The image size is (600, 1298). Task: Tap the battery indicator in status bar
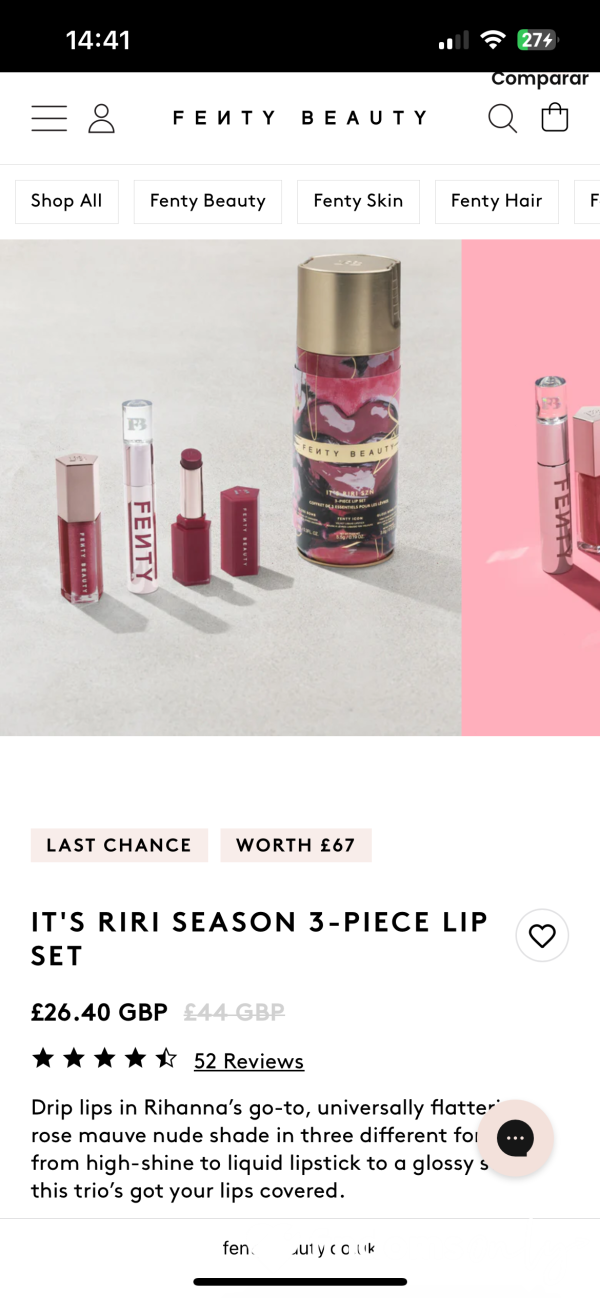[x=538, y=40]
